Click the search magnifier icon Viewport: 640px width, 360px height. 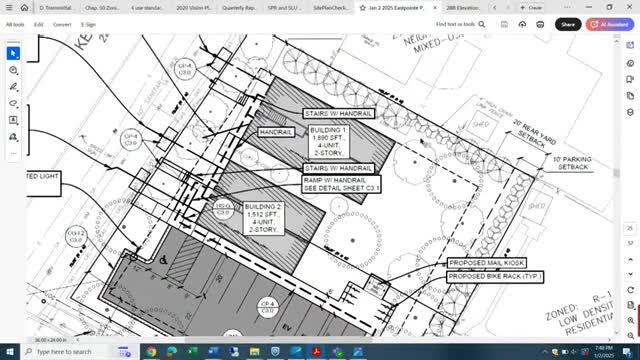click(482, 24)
